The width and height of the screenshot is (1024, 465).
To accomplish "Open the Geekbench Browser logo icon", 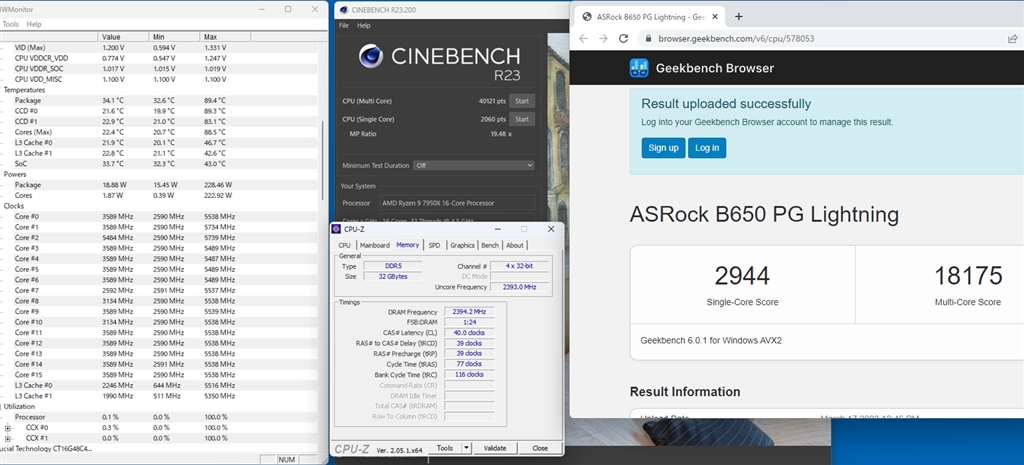I will [x=639, y=68].
